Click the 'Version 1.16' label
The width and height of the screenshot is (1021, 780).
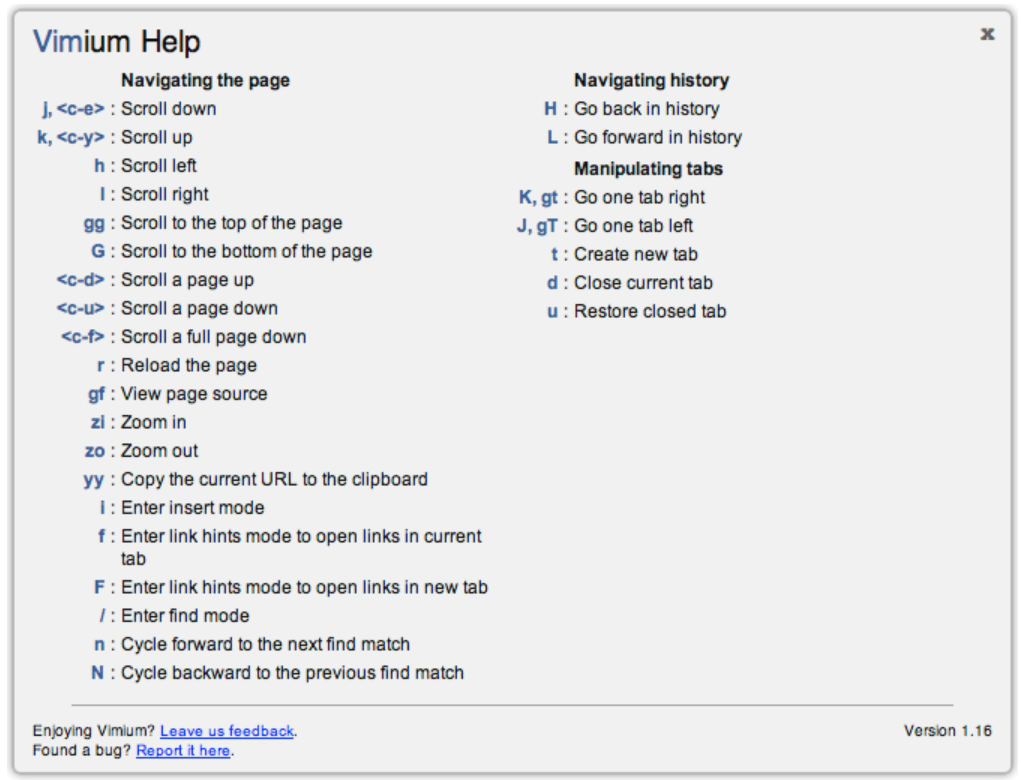pyautogui.click(x=947, y=731)
